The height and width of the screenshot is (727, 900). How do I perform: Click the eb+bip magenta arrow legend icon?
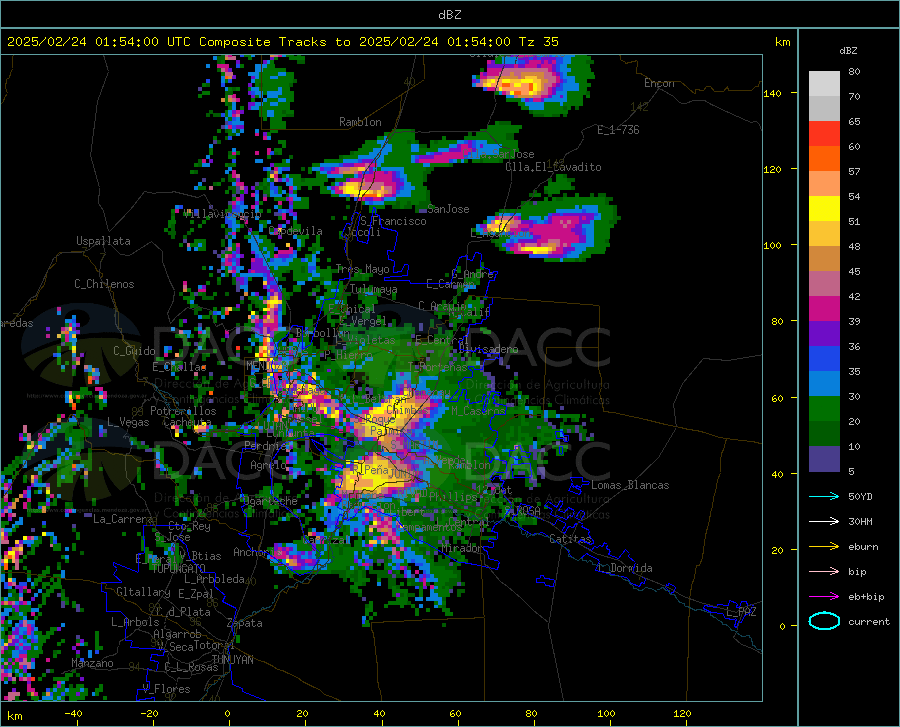pos(824,596)
